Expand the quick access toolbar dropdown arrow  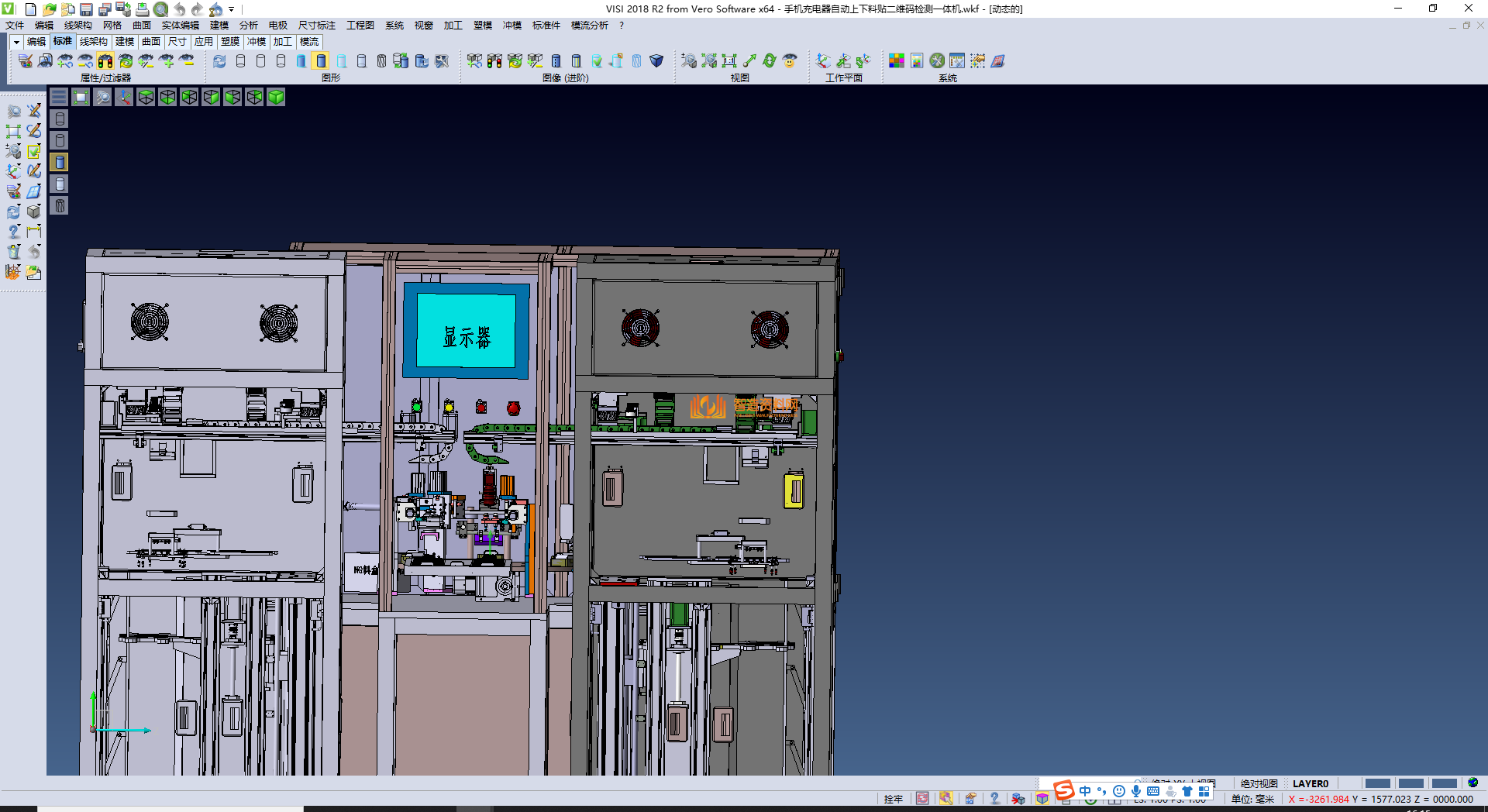[231, 10]
